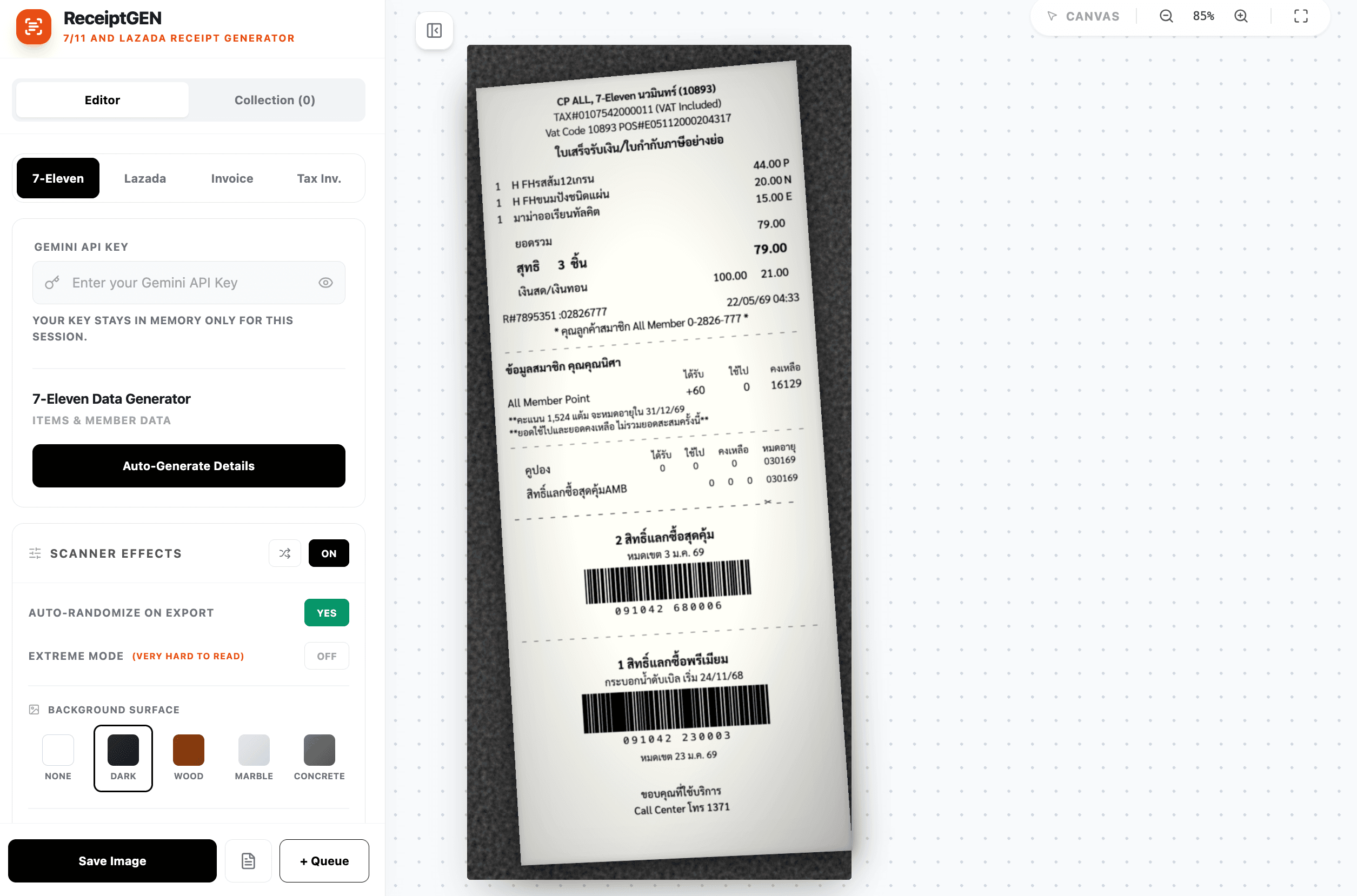Collapse the sidebar panel
1357x896 pixels.
pyautogui.click(x=435, y=30)
